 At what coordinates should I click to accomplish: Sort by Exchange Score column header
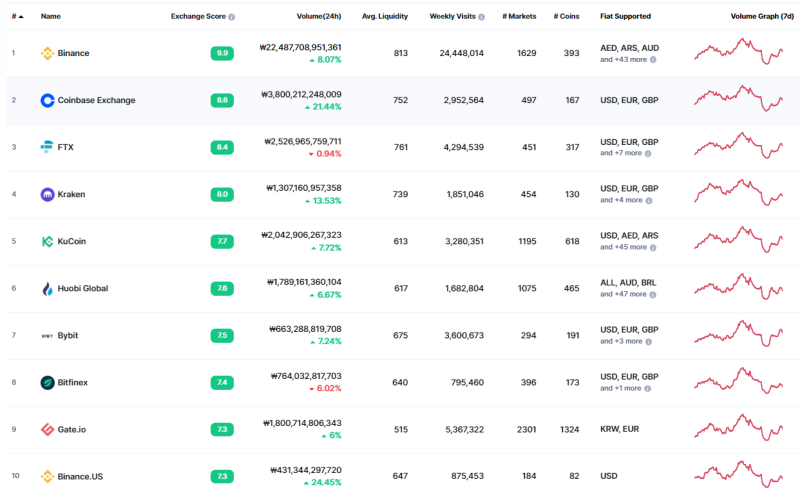198,16
